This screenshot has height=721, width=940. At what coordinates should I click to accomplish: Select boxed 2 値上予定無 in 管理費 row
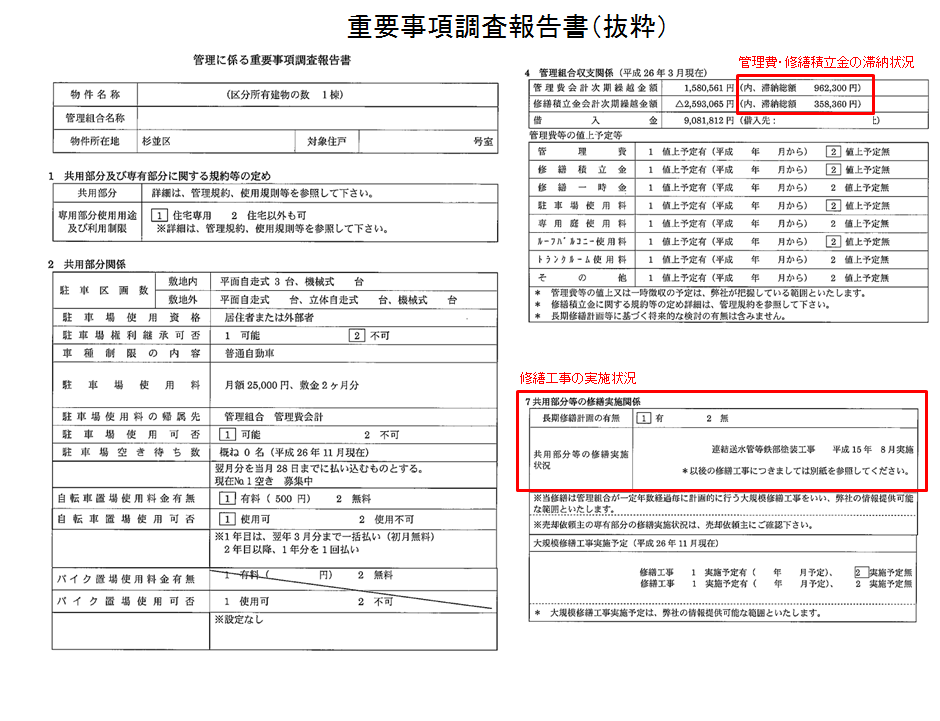858,152
